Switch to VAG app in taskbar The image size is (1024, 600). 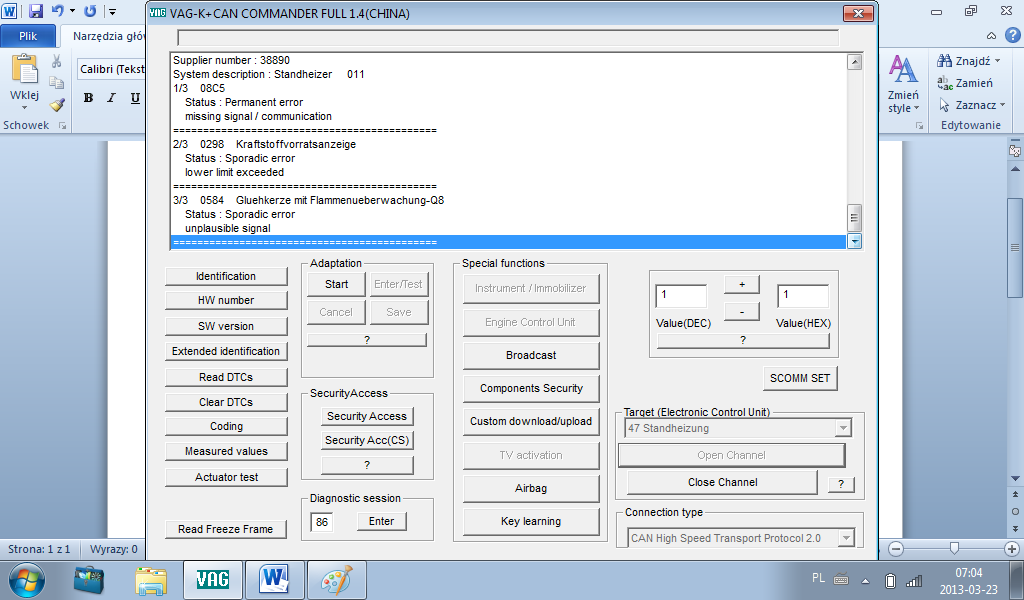coord(212,580)
